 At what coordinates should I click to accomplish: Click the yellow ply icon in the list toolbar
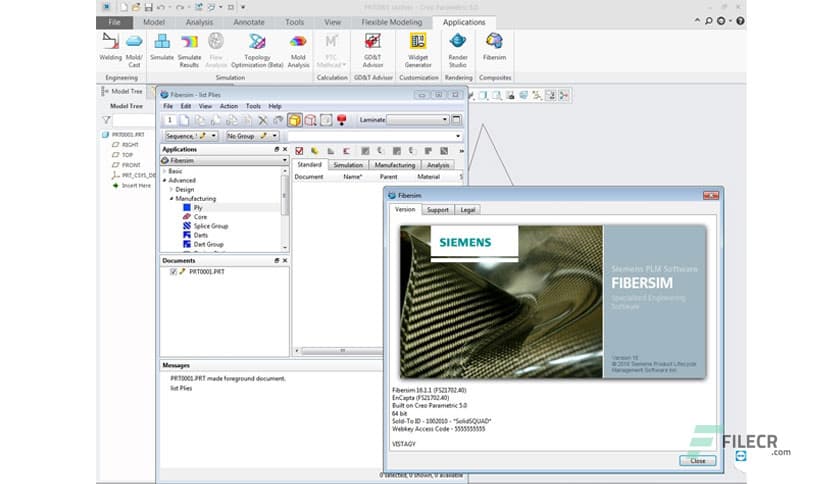tap(315, 151)
